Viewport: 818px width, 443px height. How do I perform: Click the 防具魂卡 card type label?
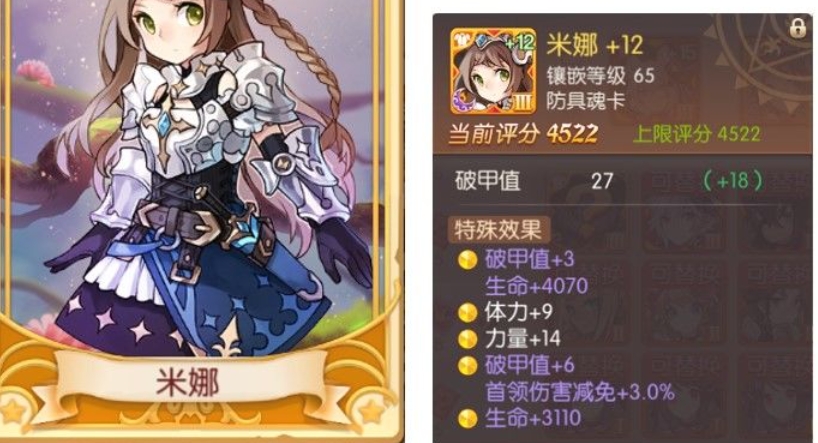point(585,101)
